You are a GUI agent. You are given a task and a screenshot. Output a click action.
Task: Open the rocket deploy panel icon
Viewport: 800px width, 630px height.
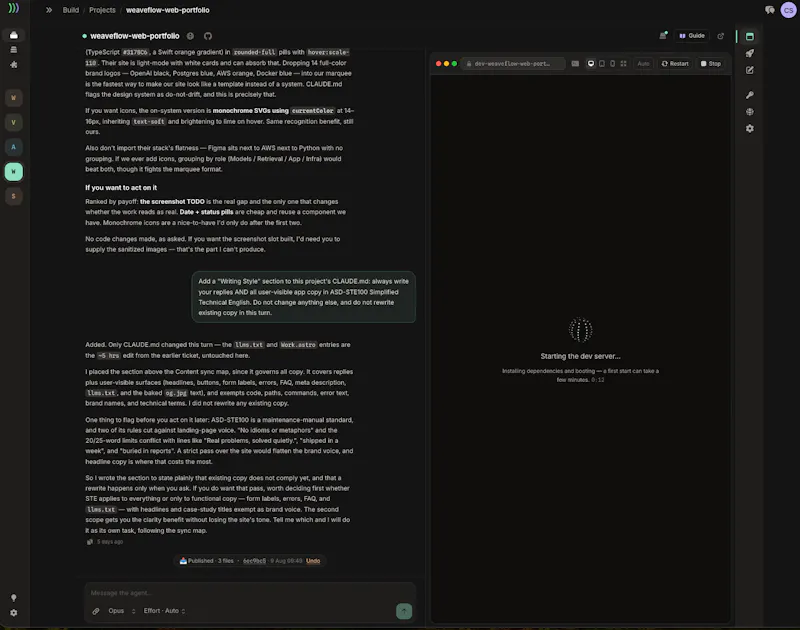point(749,53)
